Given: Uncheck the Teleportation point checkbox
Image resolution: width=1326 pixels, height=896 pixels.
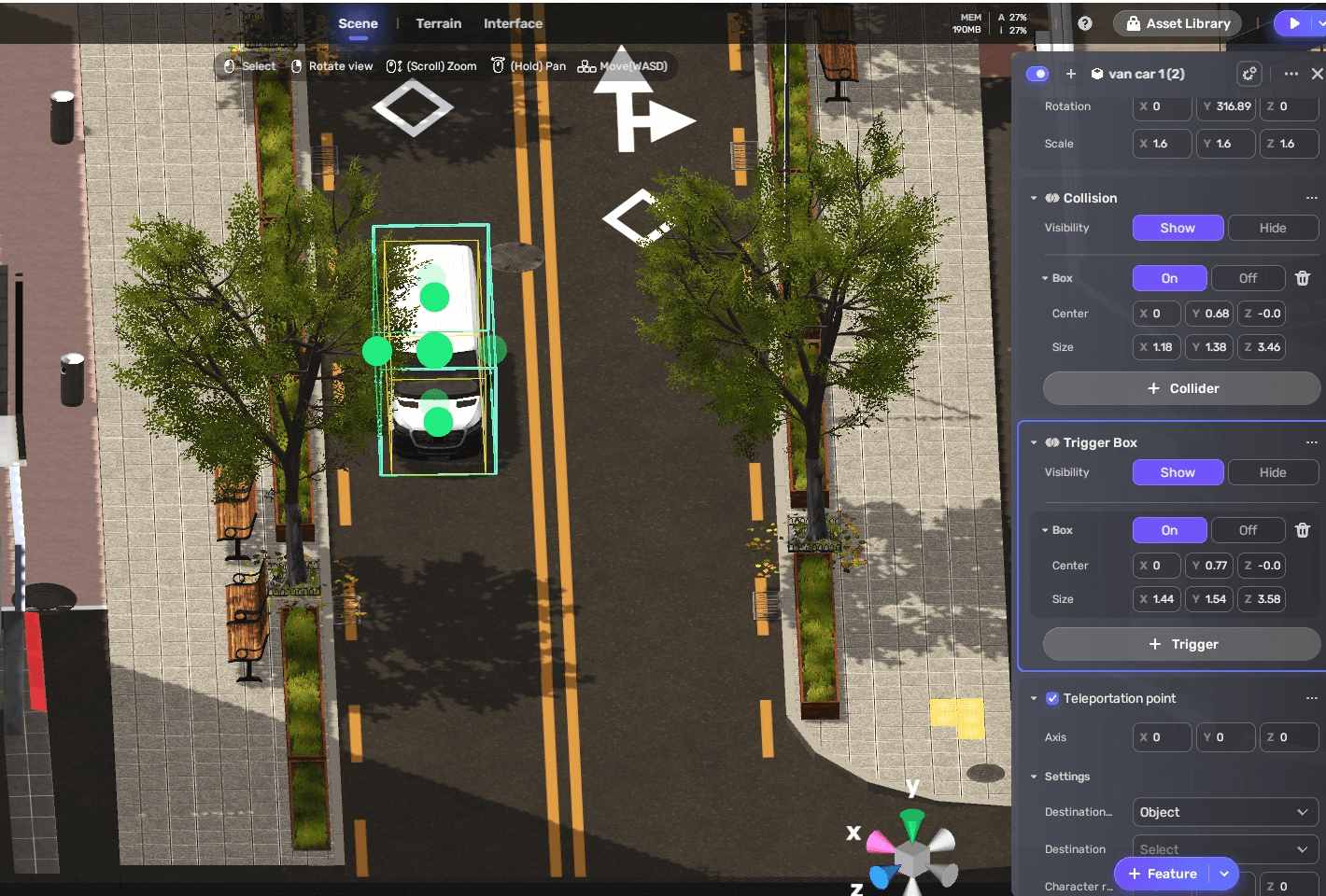Looking at the screenshot, I should coord(1052,698).
